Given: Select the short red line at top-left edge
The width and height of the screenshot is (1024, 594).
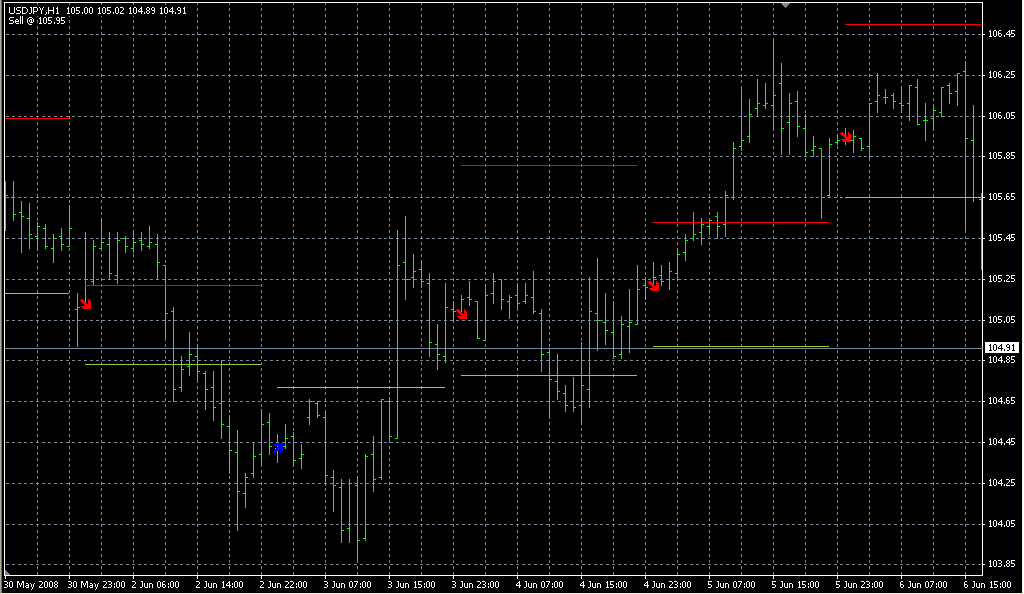Looking at the screenshot, I should click(x=37, y=118).
